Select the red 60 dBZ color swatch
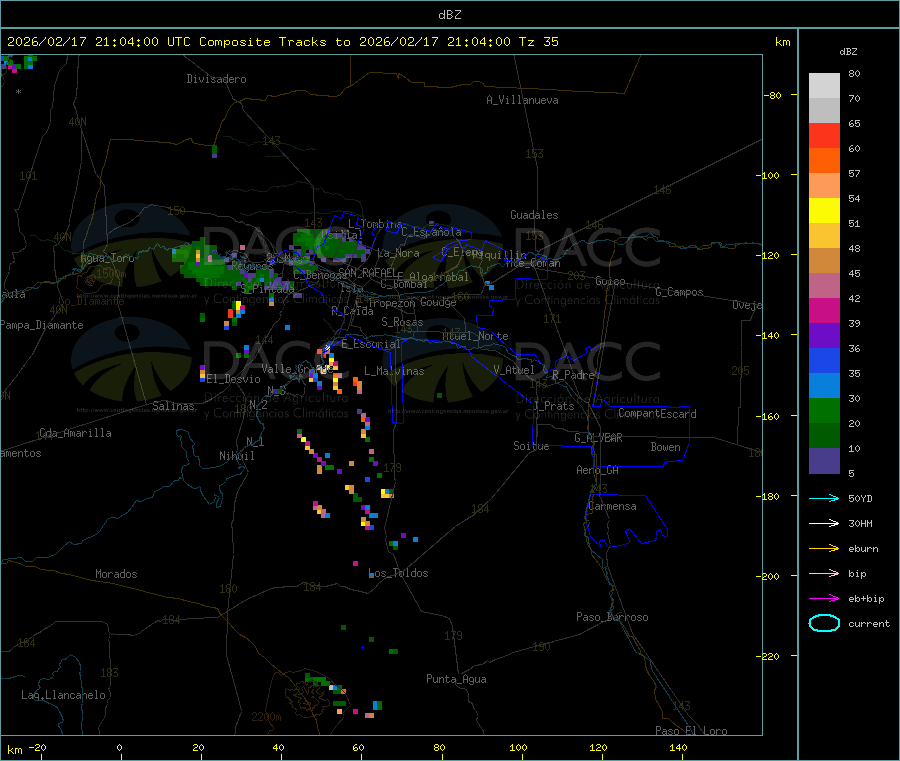Image resolution: width=900 pixels, height=761 pixels. point(824,135)
